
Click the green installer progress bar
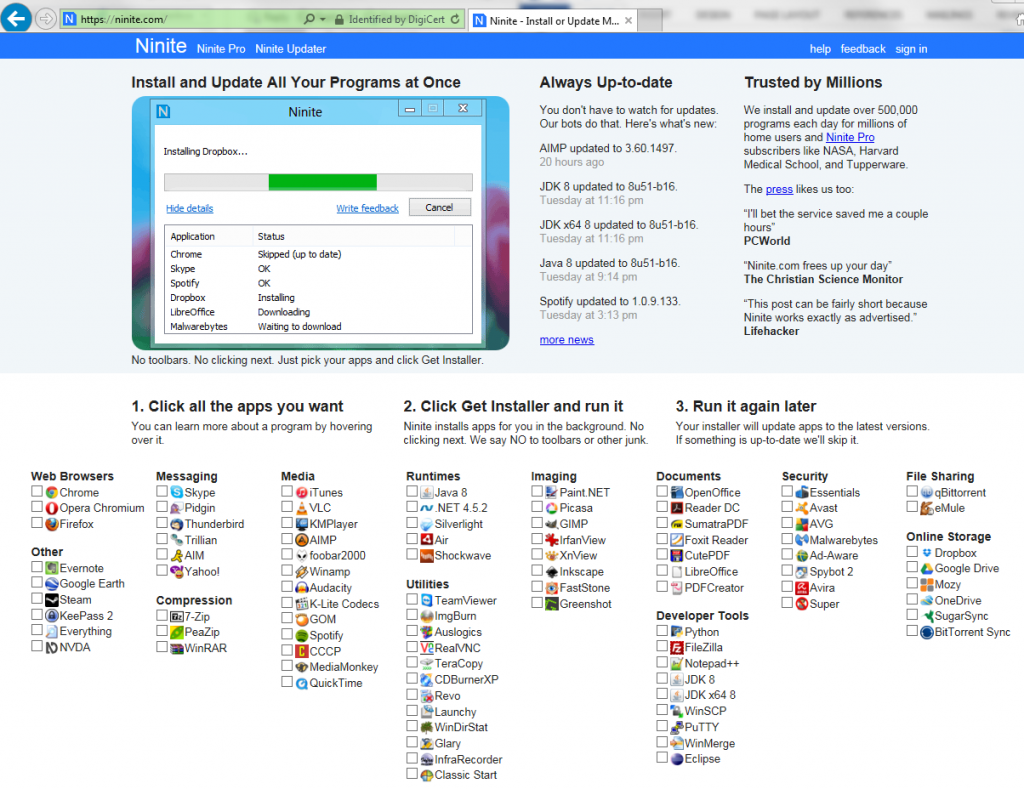point(323,182)
